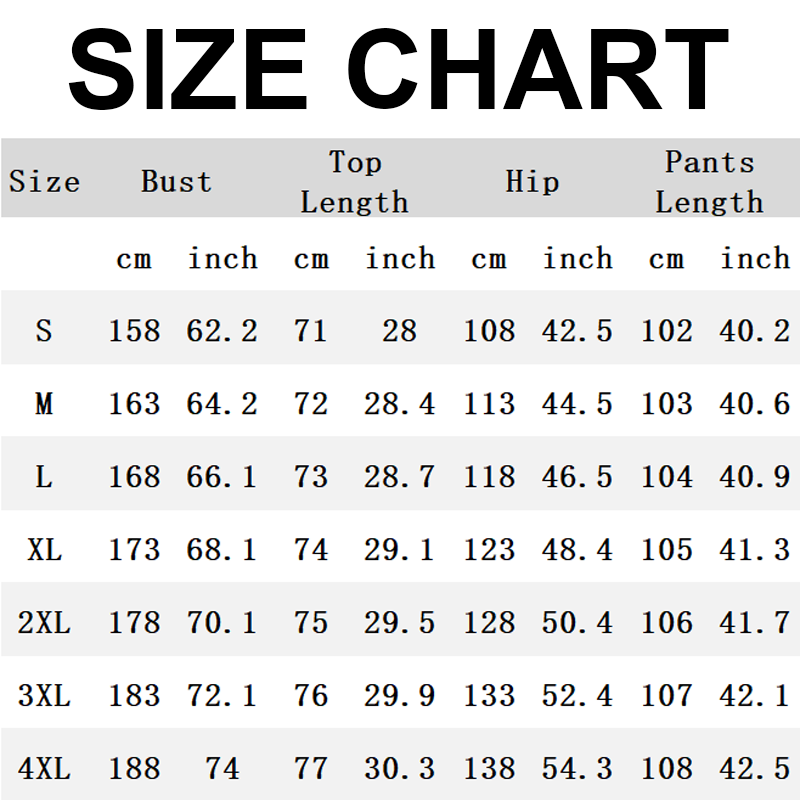This screenshot has height=800, width=800.
Task: Click the Top Length header
Action: pos(355,182)
